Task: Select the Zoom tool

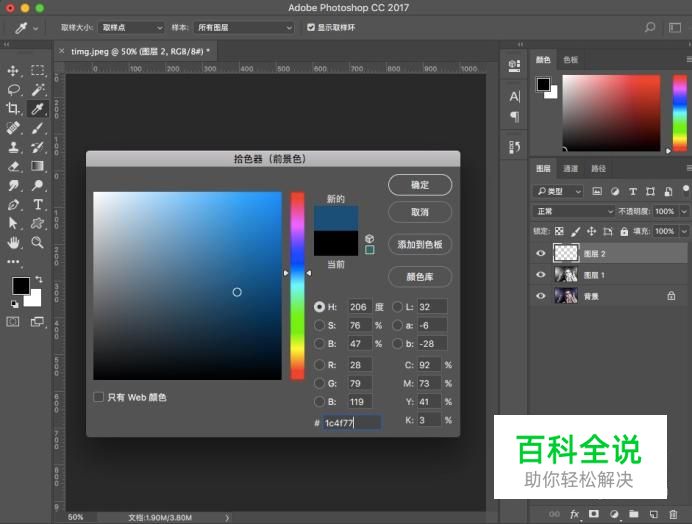Action: point(38,242)
